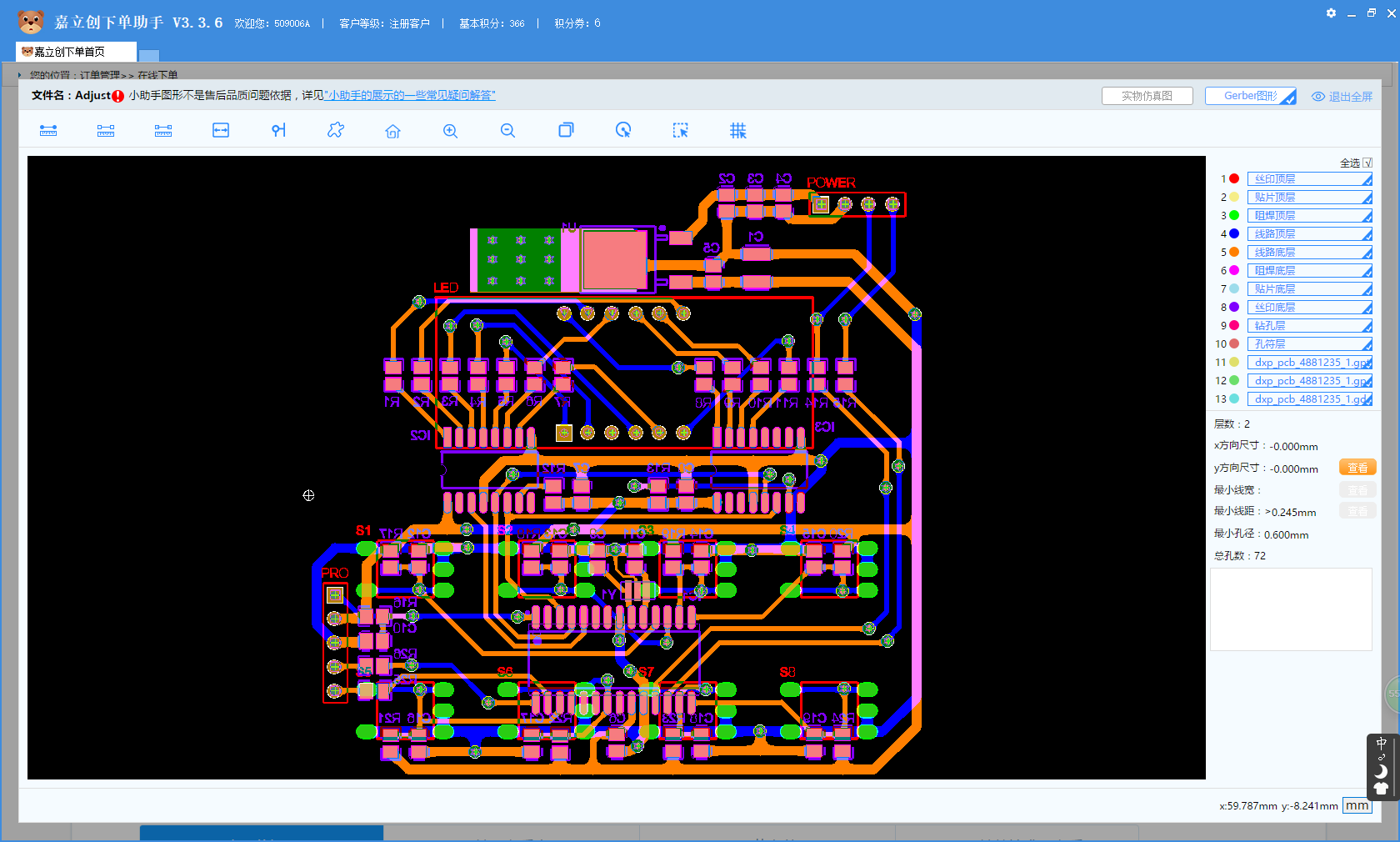Select the second ruler measurement tool with square endpoints
This screenshot has width=1400, height=842.
pos(106,131)
